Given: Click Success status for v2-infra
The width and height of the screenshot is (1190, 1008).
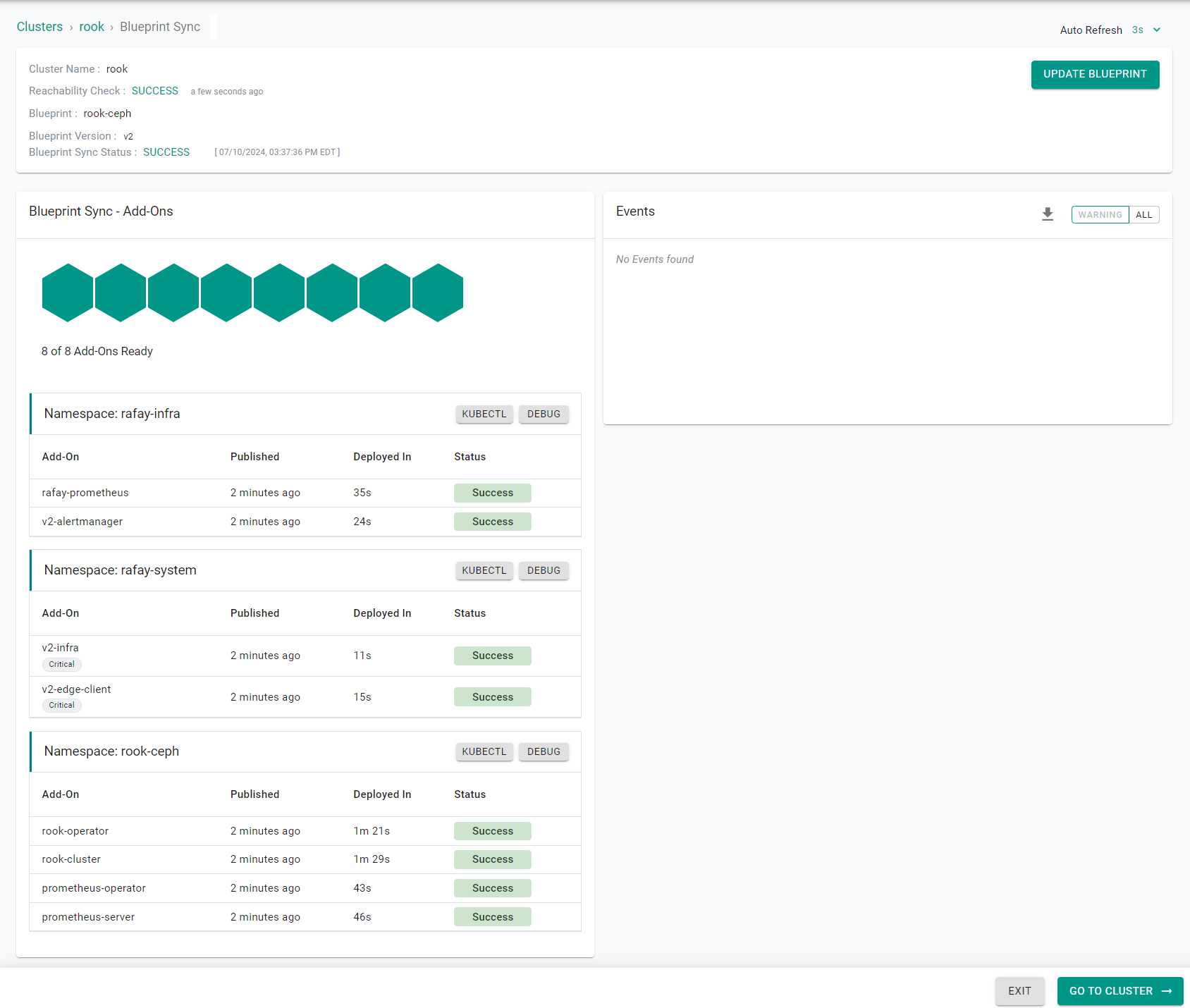Looking at the screenshot, I should [x=493, y=656].
